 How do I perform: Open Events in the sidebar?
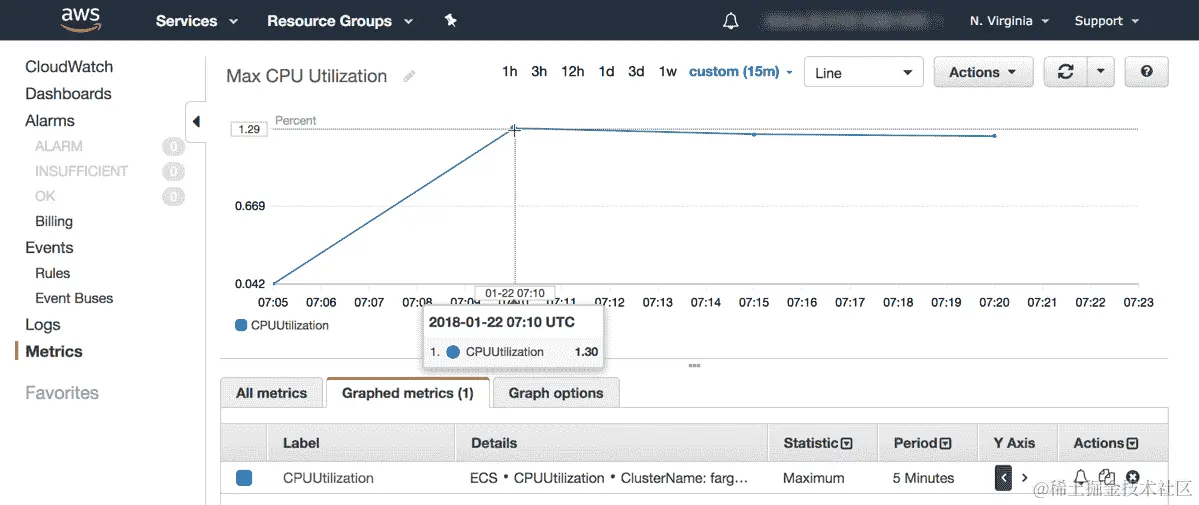pos(49,247)
